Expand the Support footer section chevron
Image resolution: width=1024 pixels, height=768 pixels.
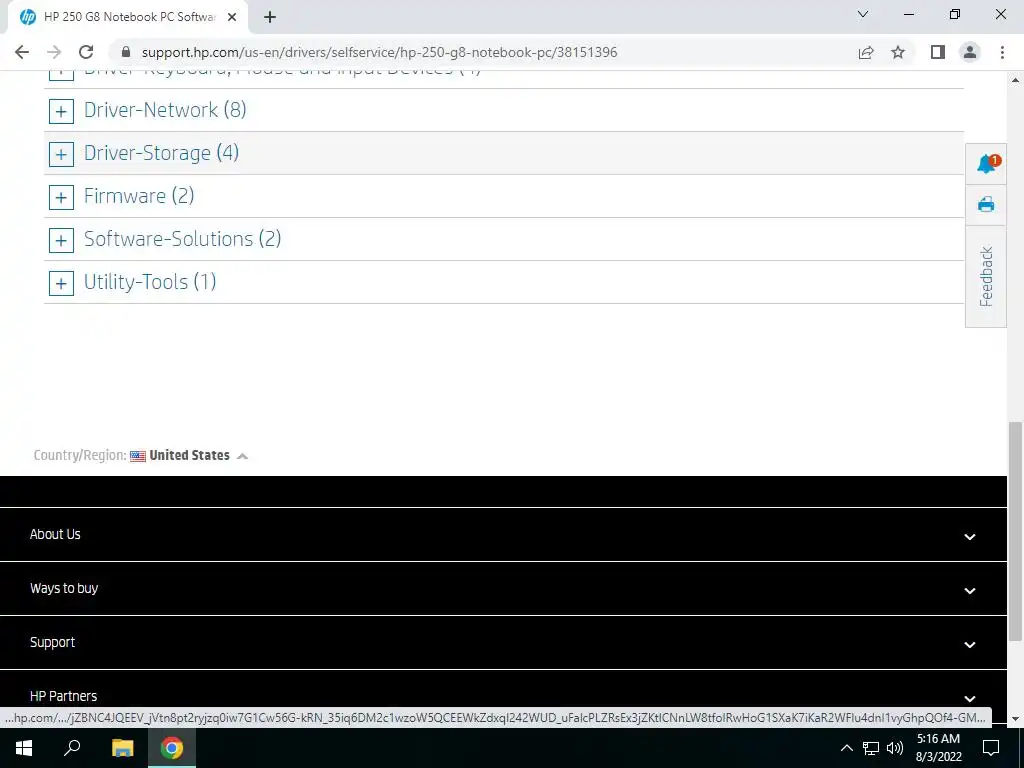[x=970, y=645]
